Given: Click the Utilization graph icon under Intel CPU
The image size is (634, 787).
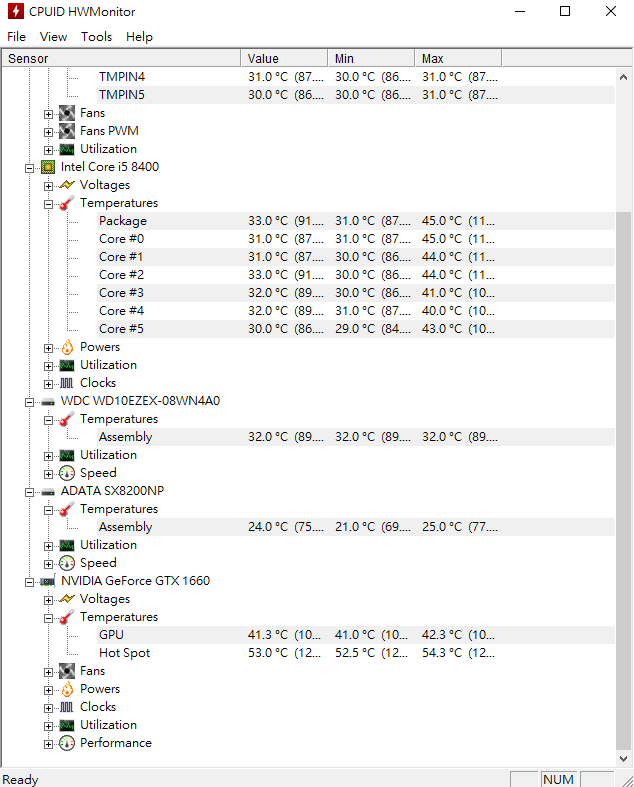Looking at the screenshot, I should click(67, 365).
